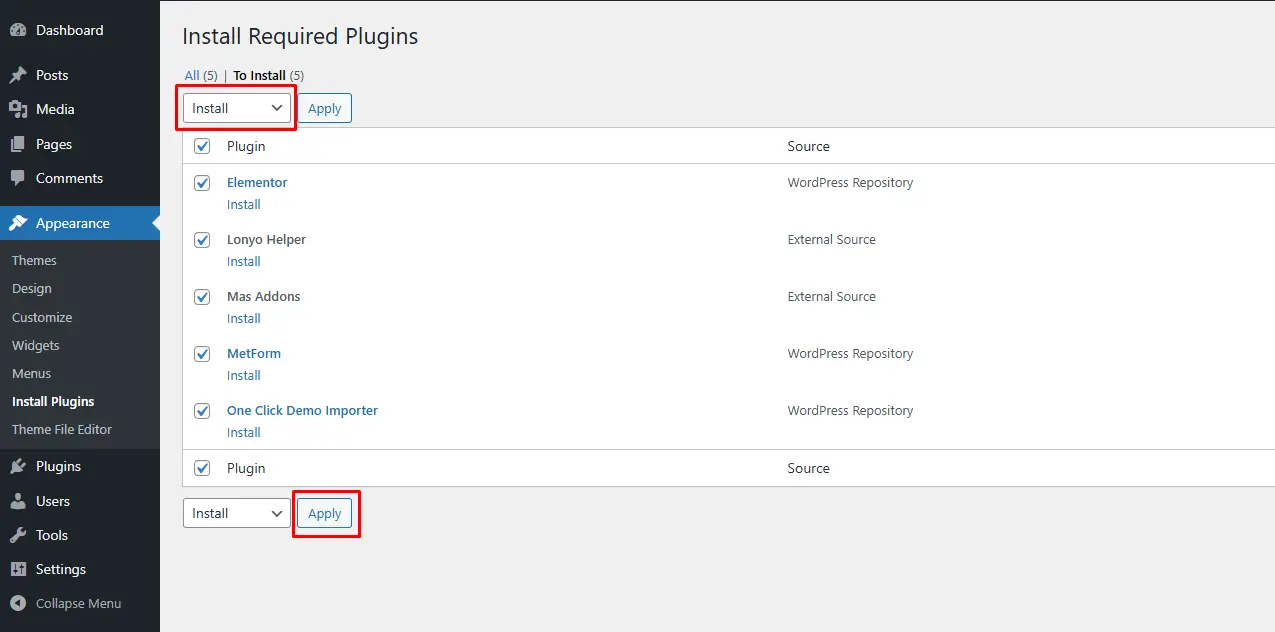The height and width of the screenshot is (632, 1275).
Task: Click the Media icon in sidebar
Action: coord(18,109)
